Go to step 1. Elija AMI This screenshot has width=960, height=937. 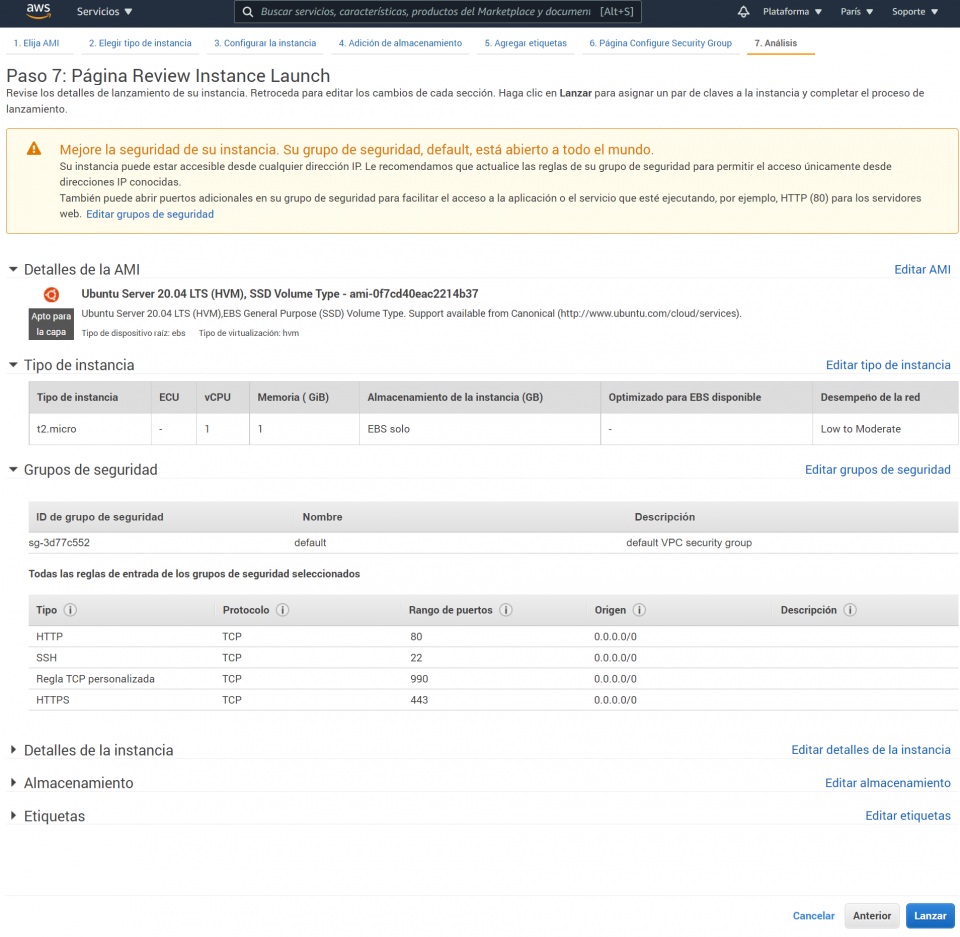point(37,43)
